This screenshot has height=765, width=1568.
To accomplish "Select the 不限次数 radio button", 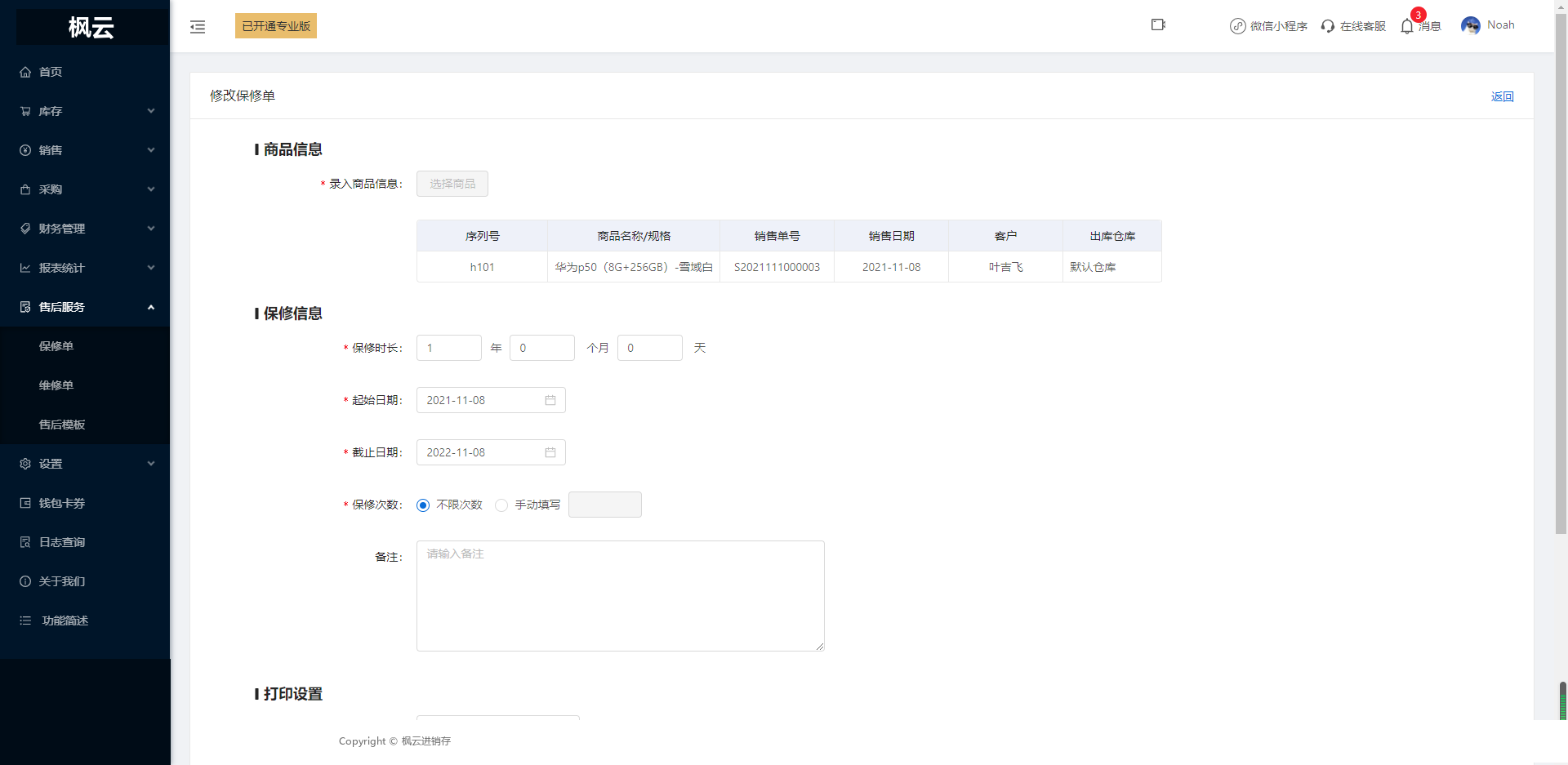I will click(x=423, y=505).
